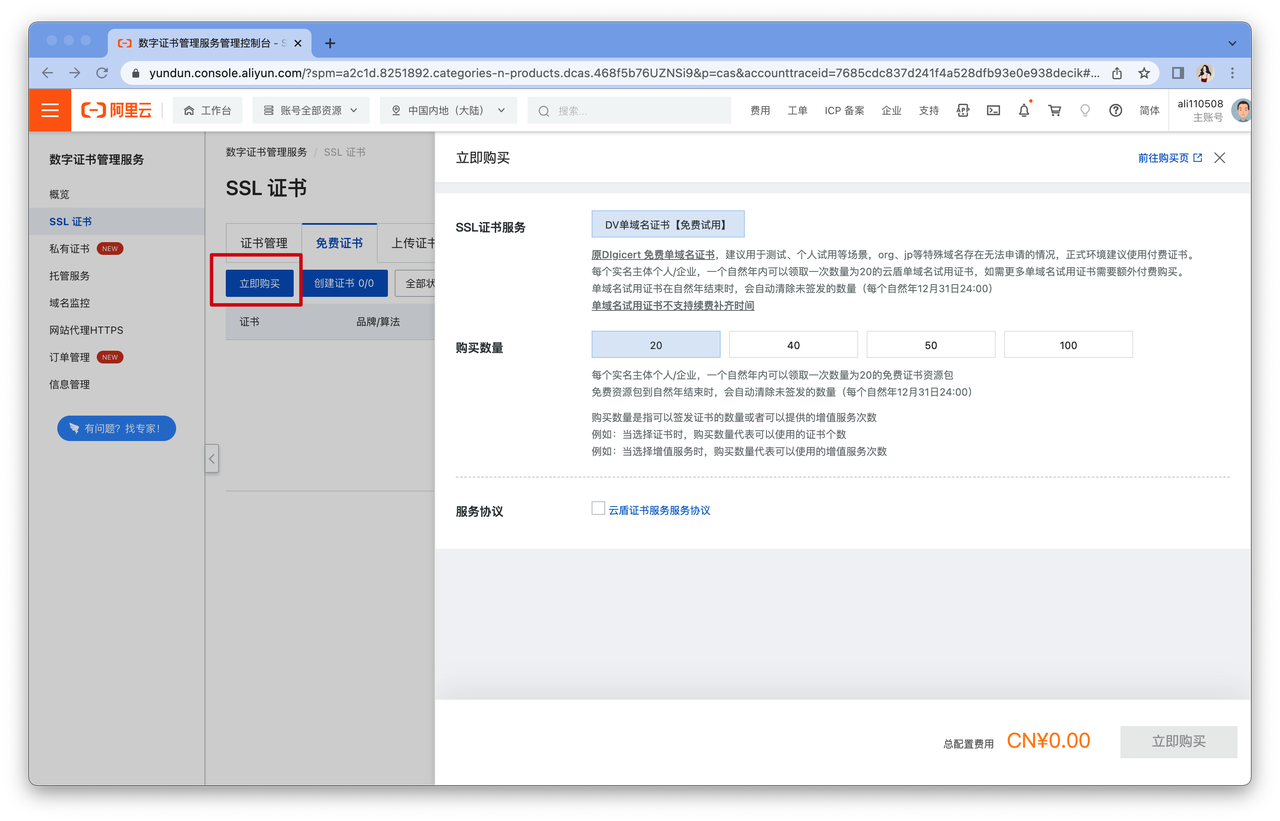1280x821 pixels.
Task: Click the API developer tools icon
Action: click(x=963, y=111)
